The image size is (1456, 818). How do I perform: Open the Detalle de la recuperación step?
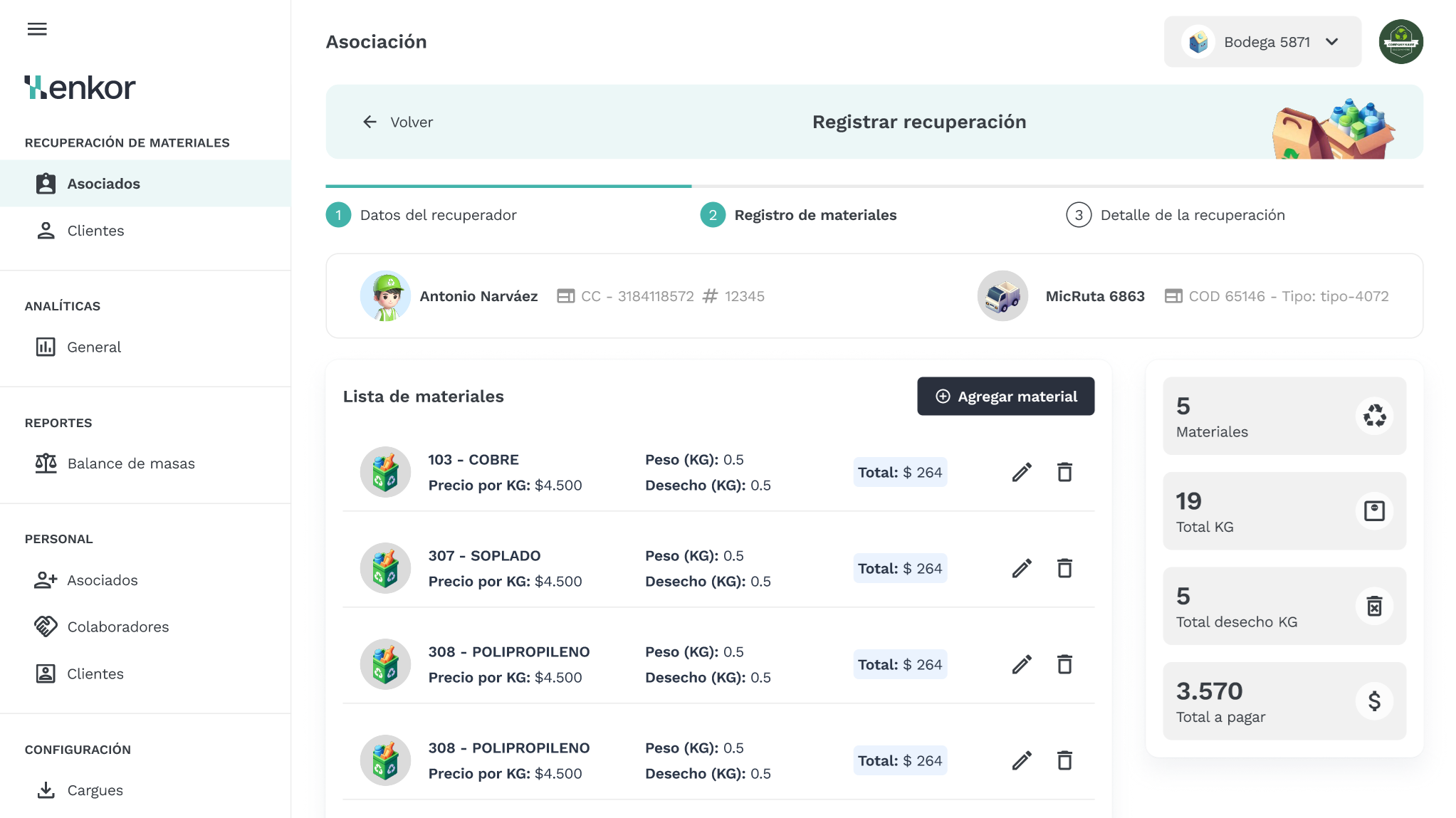click(x=1192, y=214)
